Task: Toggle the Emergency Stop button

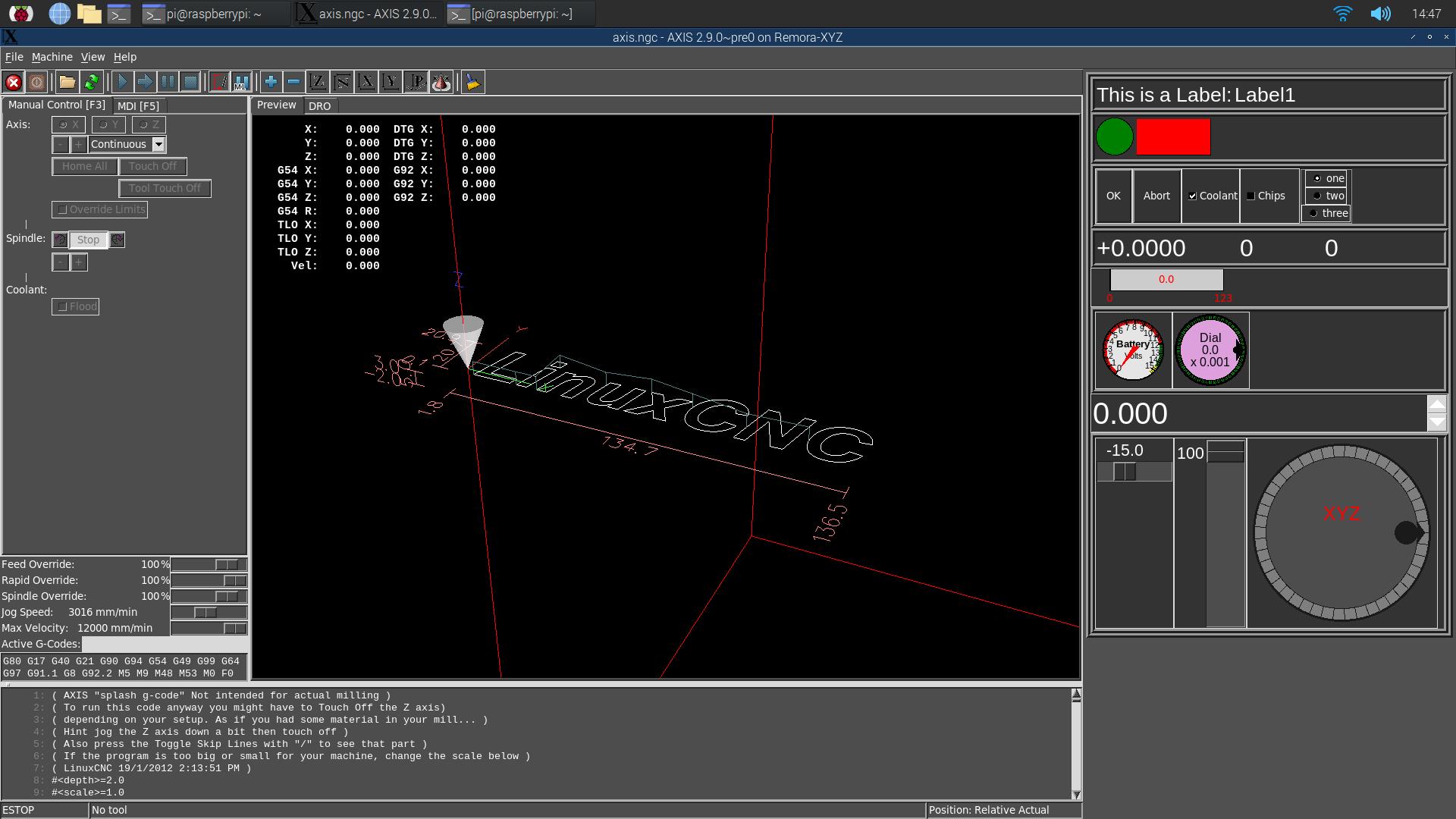Action: coord(14,82)
